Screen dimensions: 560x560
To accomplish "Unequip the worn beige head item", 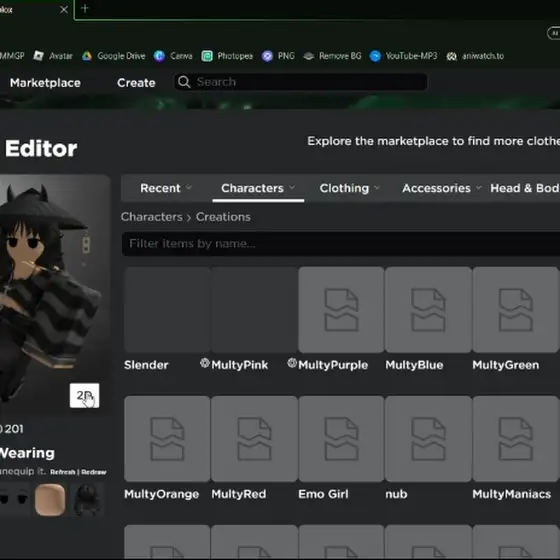I will pyautogui.click(x=50, y=499).
